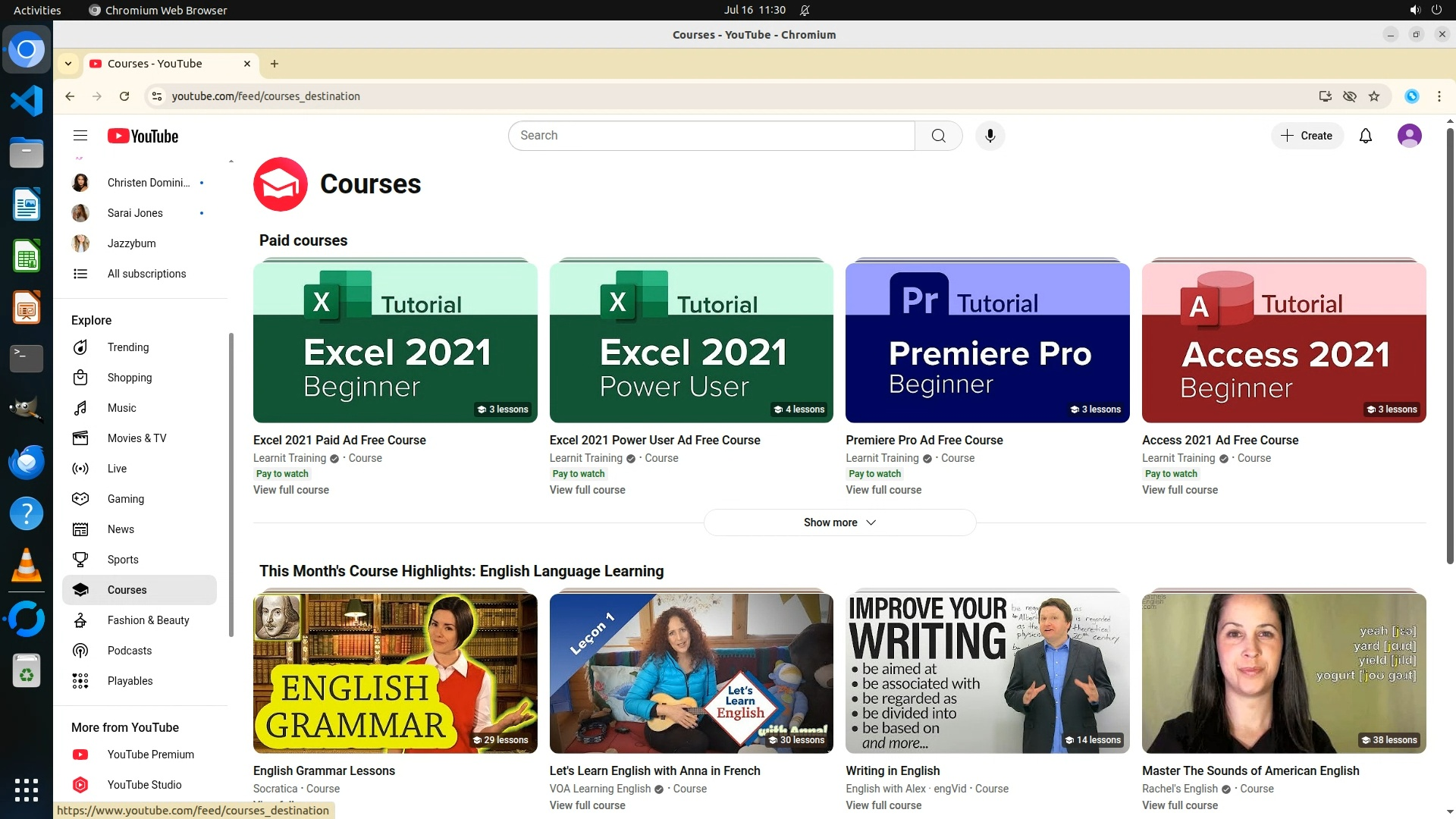Switch to the Courses - YouTube tab

pos(155,64)
